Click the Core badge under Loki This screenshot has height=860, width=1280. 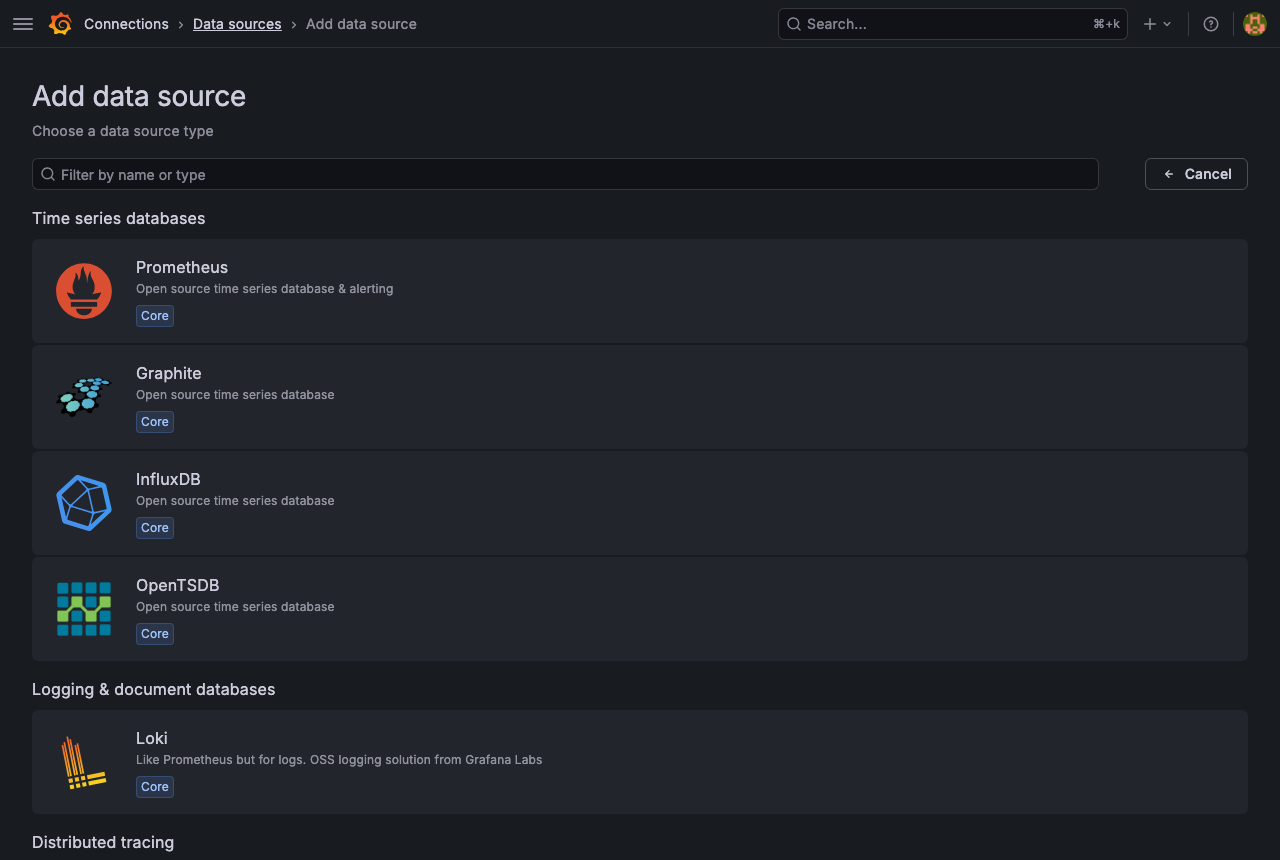point(155,787)
